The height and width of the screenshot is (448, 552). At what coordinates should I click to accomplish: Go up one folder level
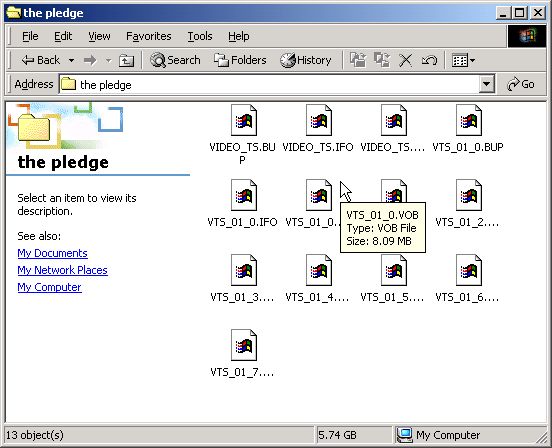coord(126,61)
